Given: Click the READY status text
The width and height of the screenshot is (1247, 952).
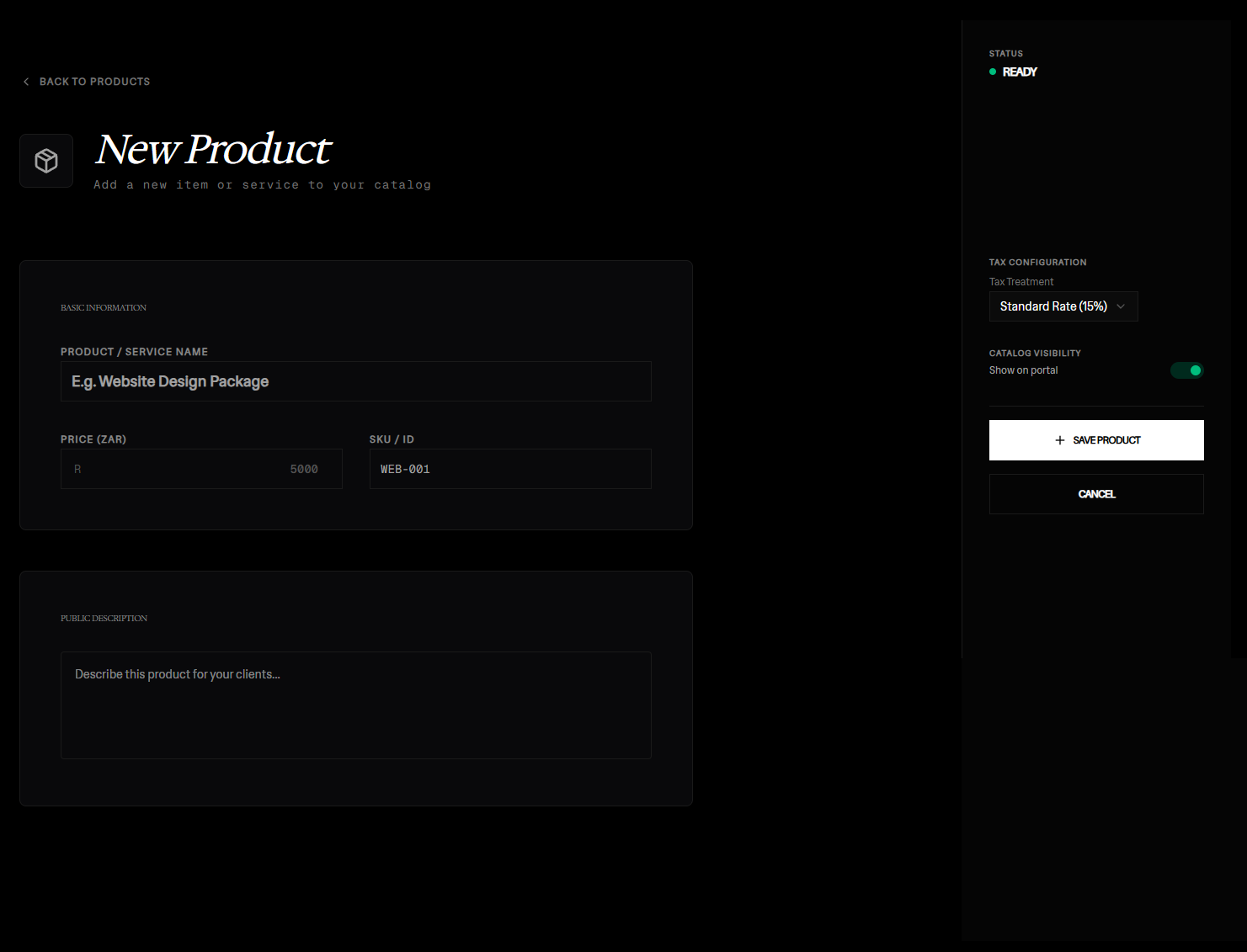Looking at the screenshot, I should 1020,72.
